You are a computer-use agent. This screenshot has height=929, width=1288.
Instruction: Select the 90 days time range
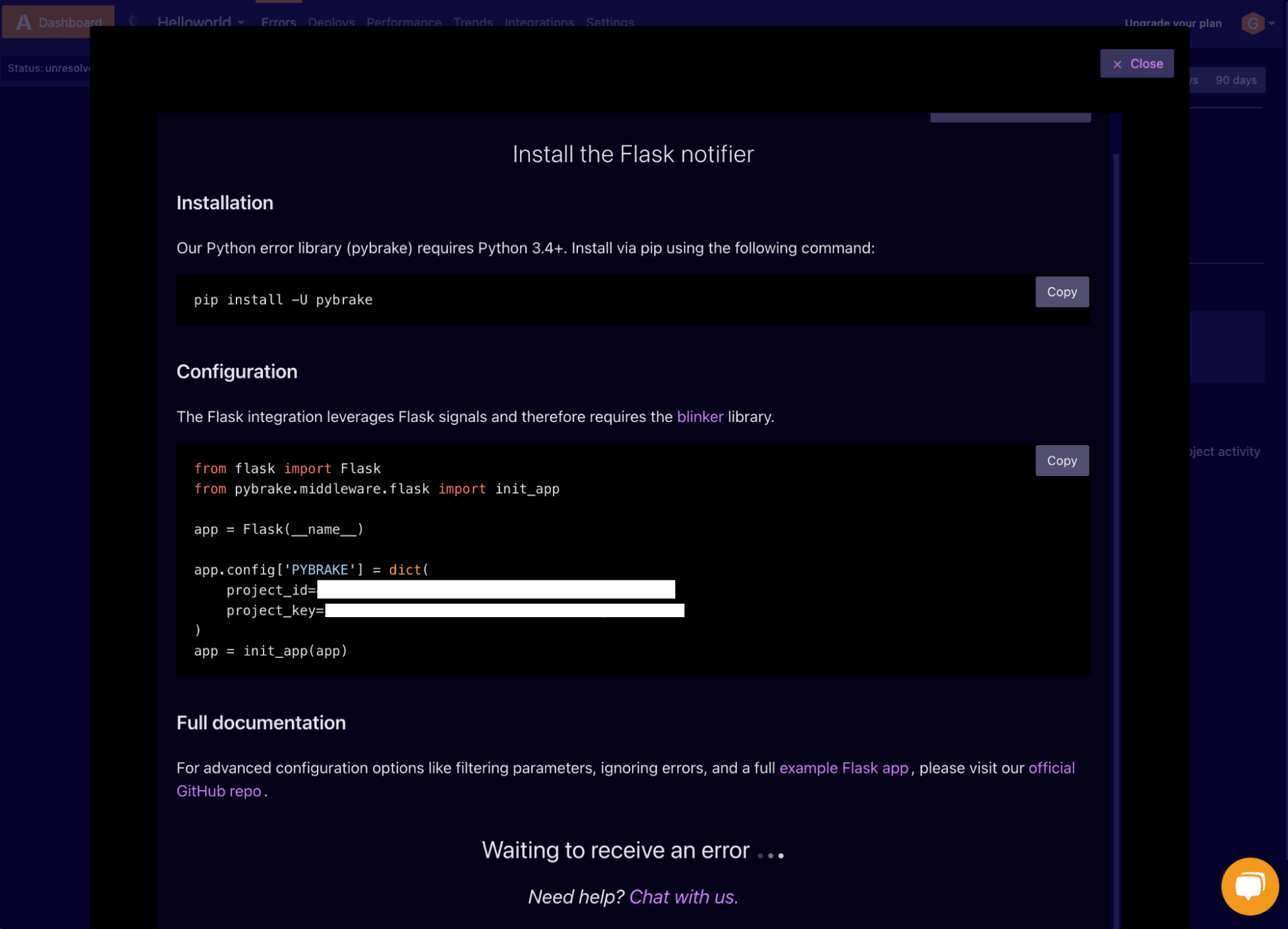1235,79
